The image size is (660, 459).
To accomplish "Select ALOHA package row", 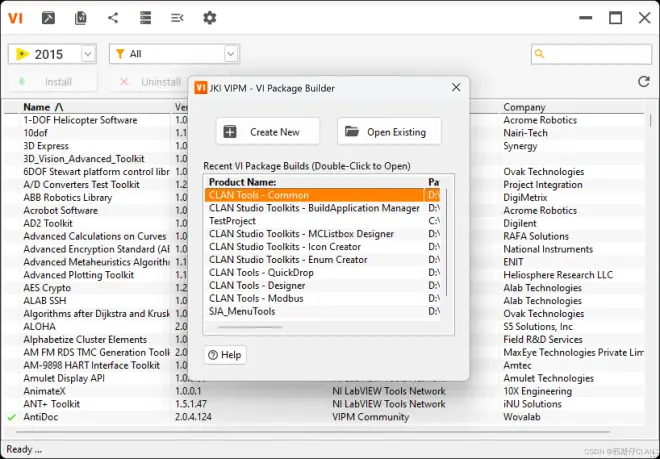I will click(x=40, y=327).
